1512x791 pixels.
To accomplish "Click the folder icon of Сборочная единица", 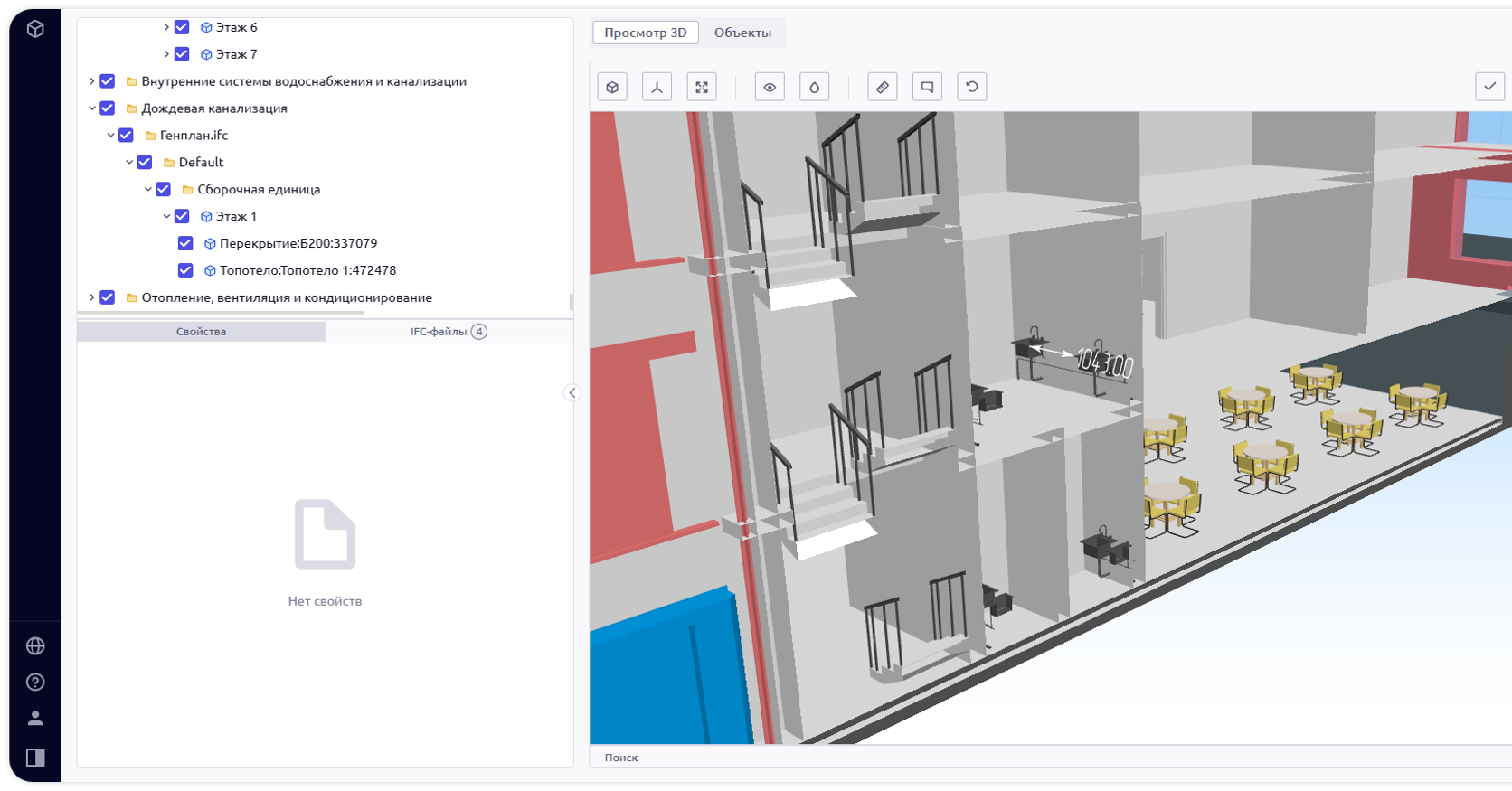I will (x=188, y=190).
